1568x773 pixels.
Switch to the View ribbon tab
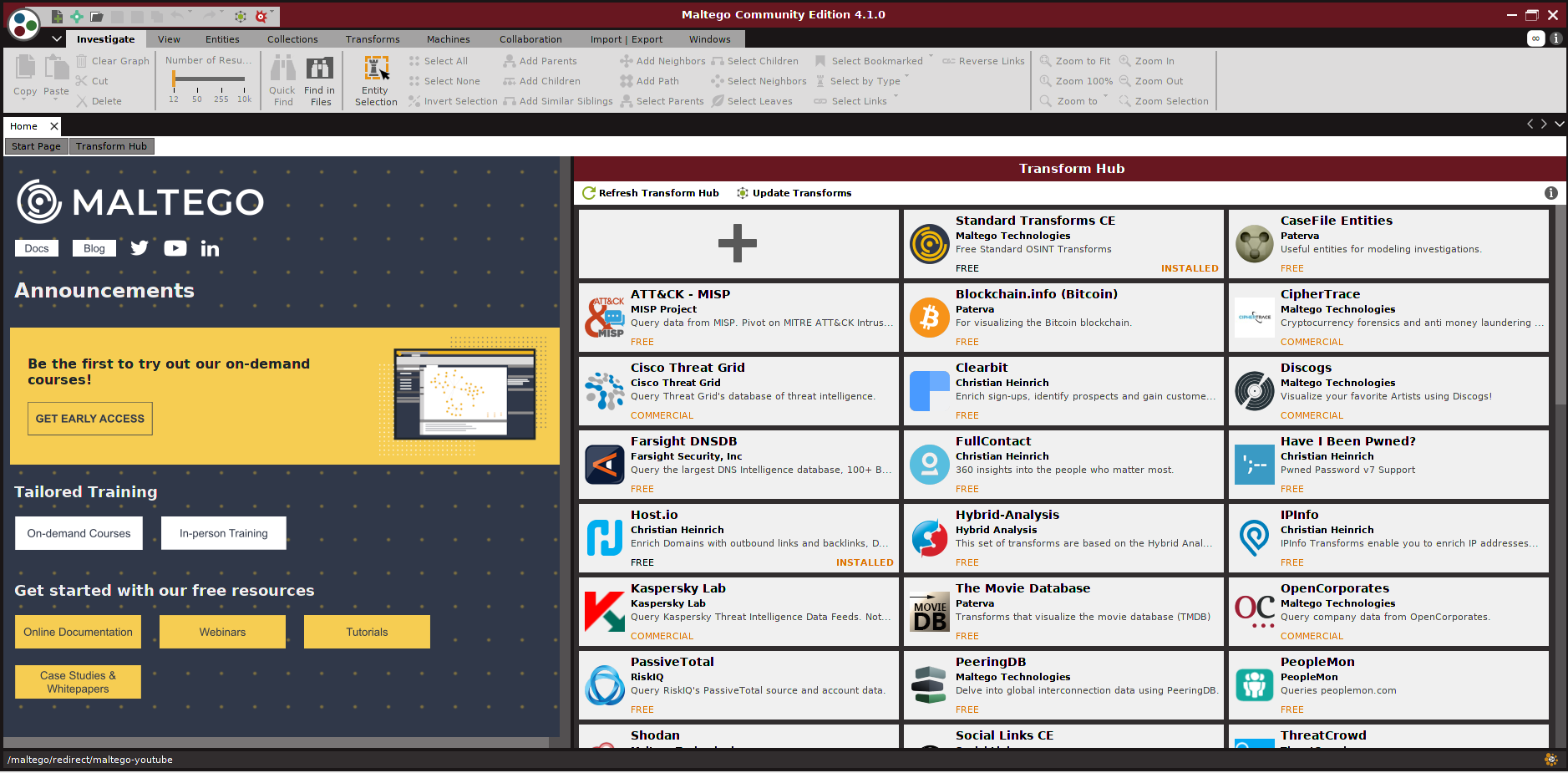pyautogui.click(x=169, y=39)
